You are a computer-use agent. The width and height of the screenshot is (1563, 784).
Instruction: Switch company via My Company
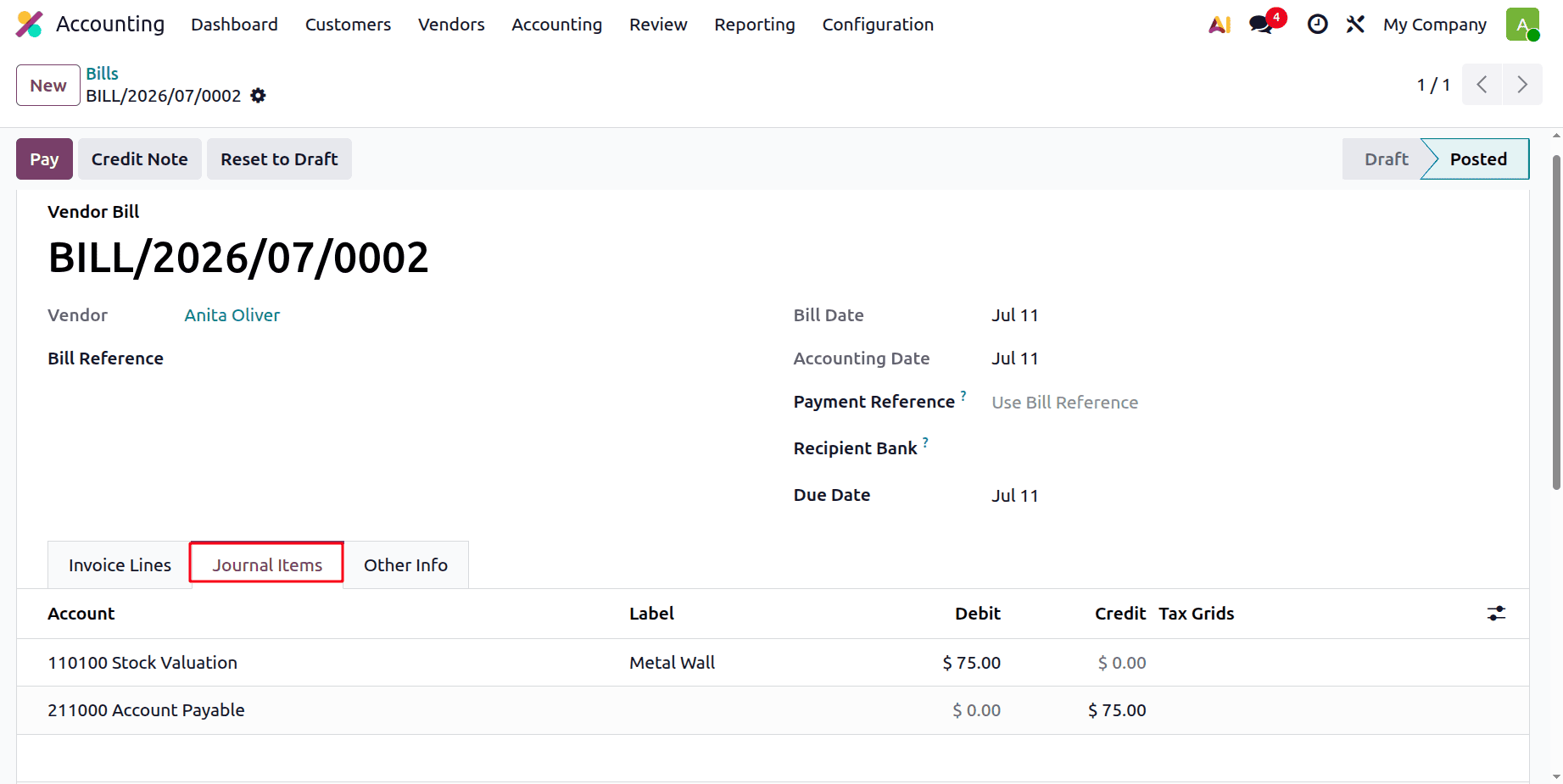coord(1435,25)
